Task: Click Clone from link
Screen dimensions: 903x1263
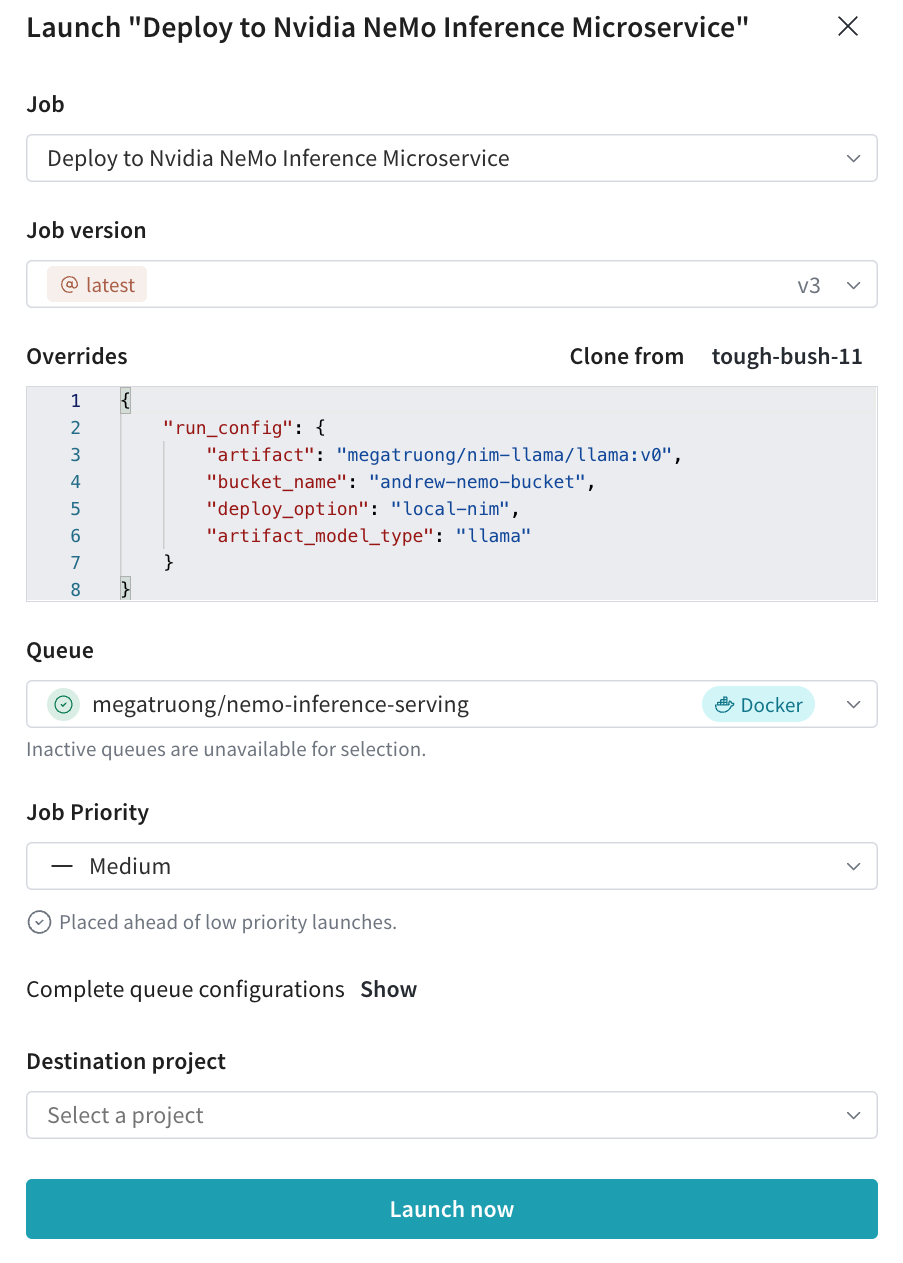Action: click(x=626, y=356)
